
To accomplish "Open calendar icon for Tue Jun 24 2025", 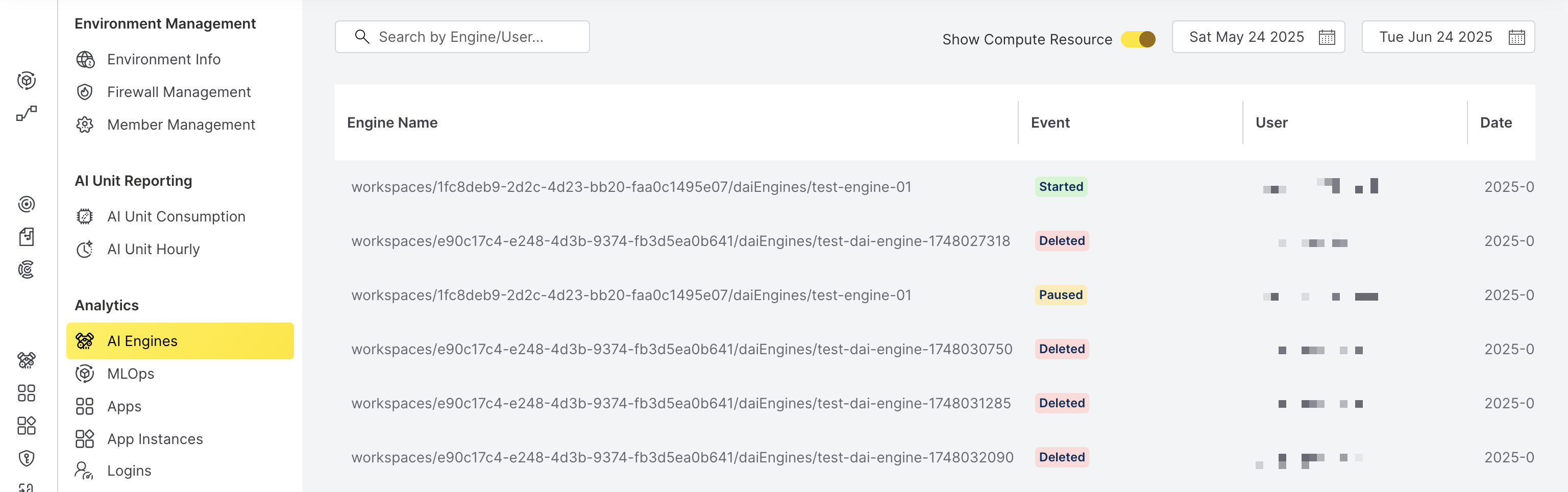I will (1517, 37).
